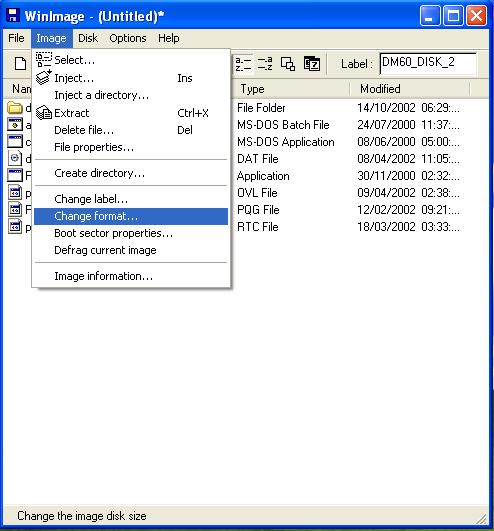Click the sort ascending a-z toolbar icon
Viewport: 494px width, 531px height.
243,64
